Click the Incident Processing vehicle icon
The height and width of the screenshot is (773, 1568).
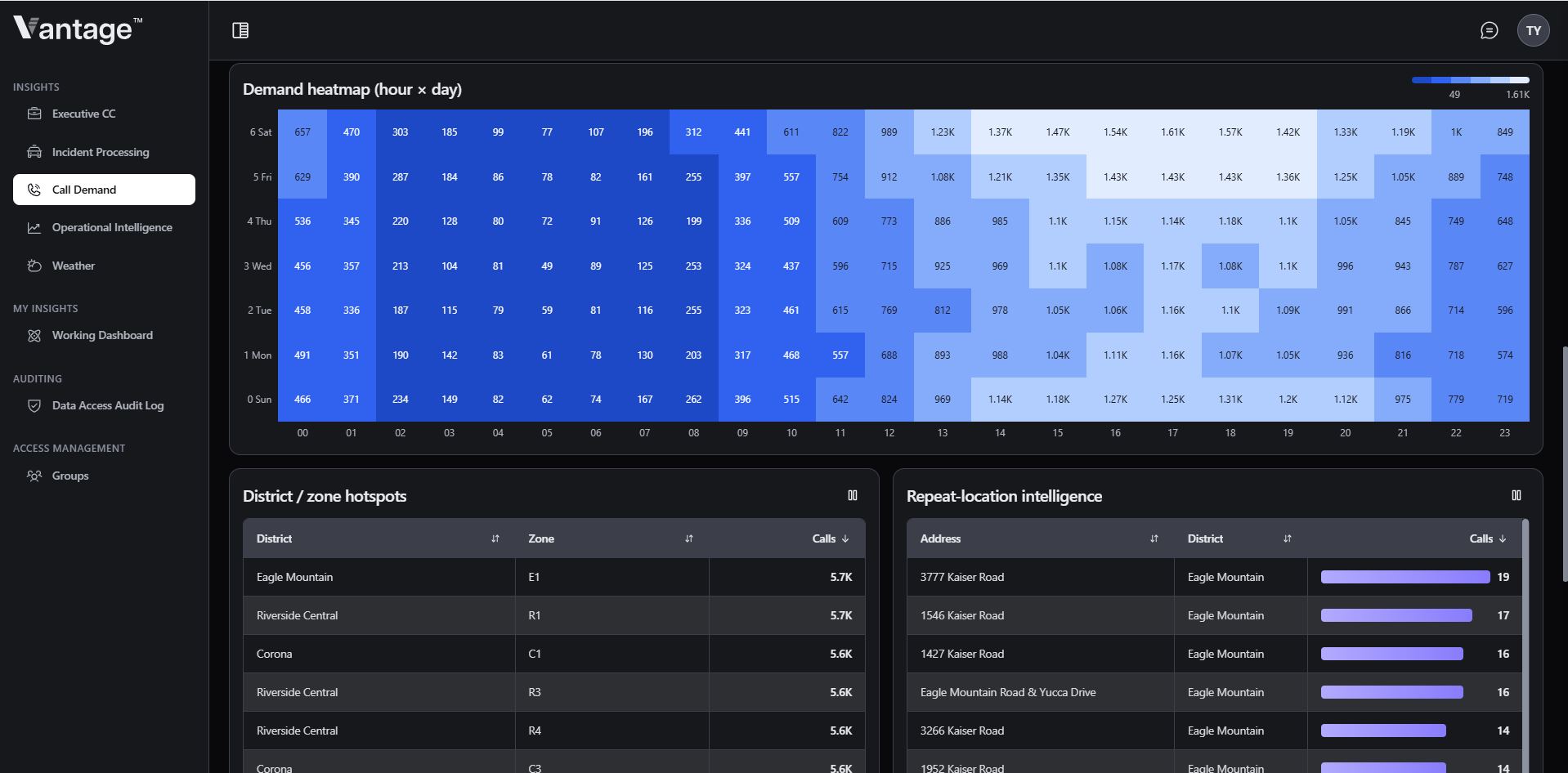pos(34,152)
